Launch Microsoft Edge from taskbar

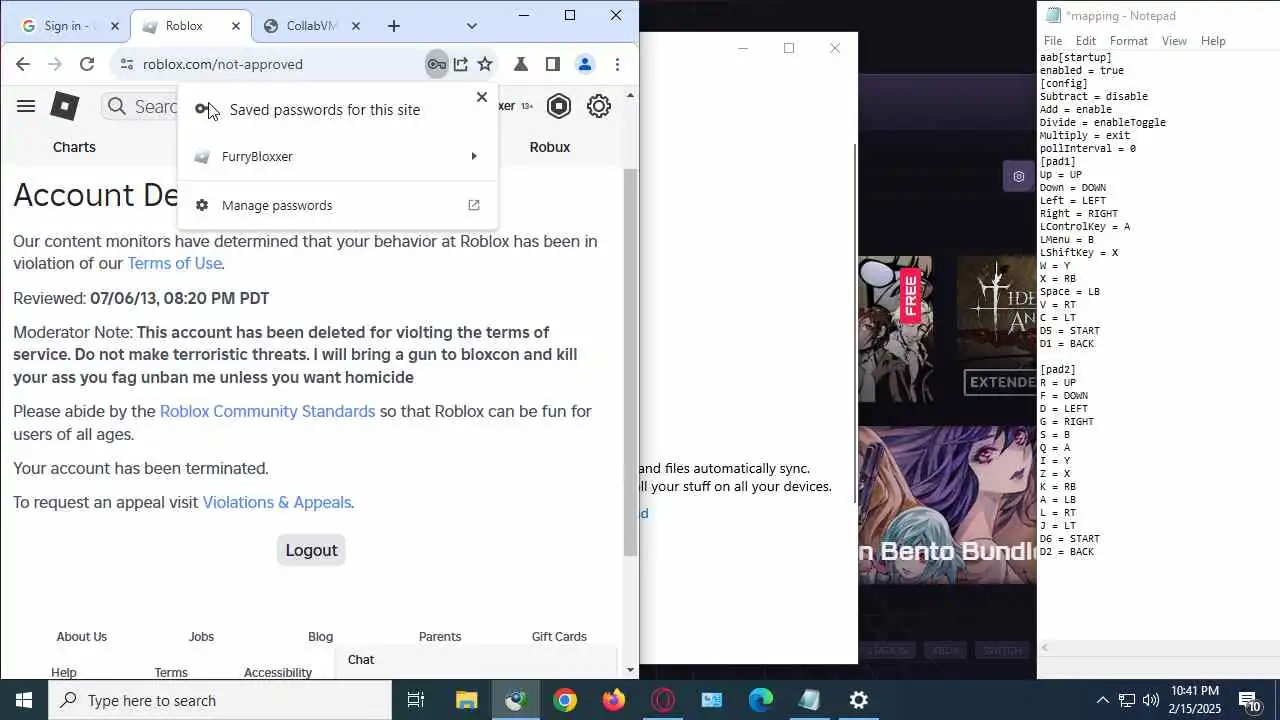coord(761,700)
